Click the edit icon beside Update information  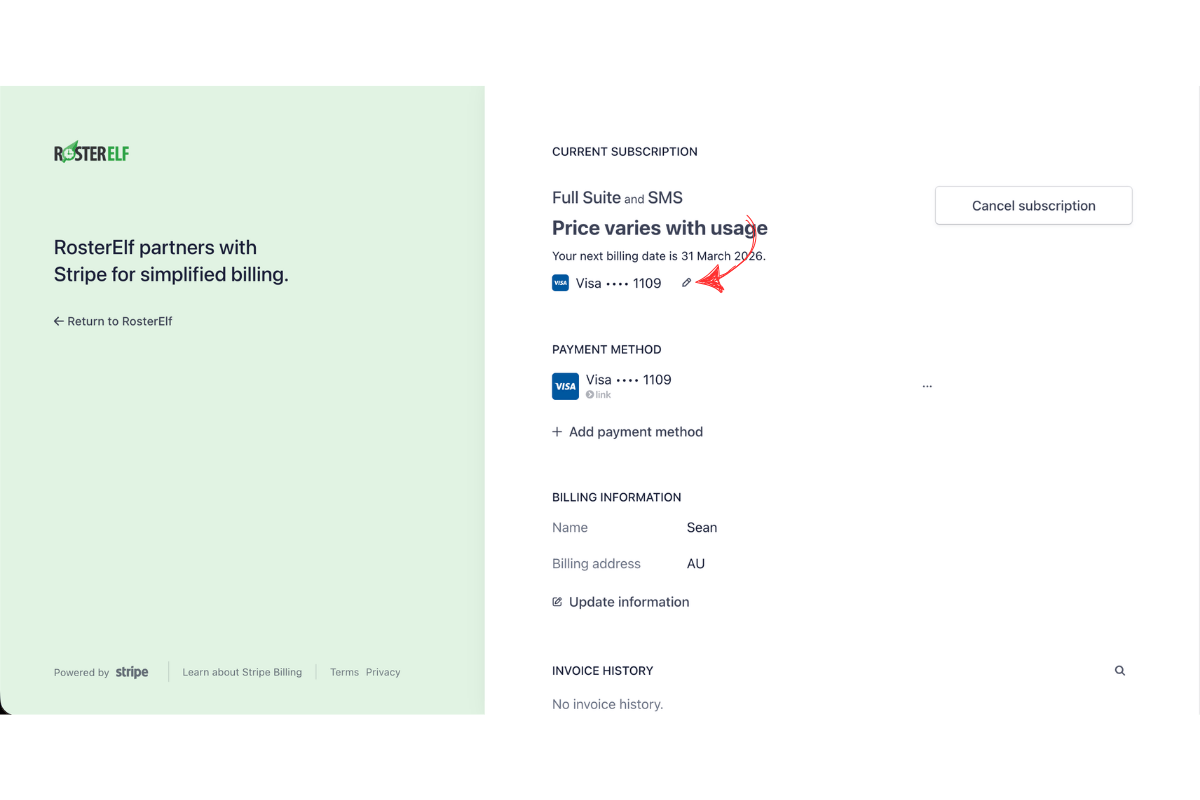click(556, 601)
